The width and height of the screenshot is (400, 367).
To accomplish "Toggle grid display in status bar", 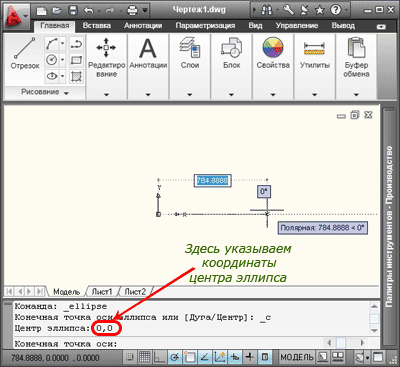I will [144, 357].
